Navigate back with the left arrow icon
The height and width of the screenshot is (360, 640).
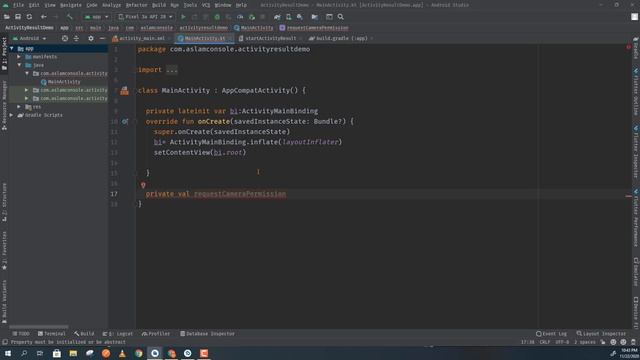click(x=43, y=17)
